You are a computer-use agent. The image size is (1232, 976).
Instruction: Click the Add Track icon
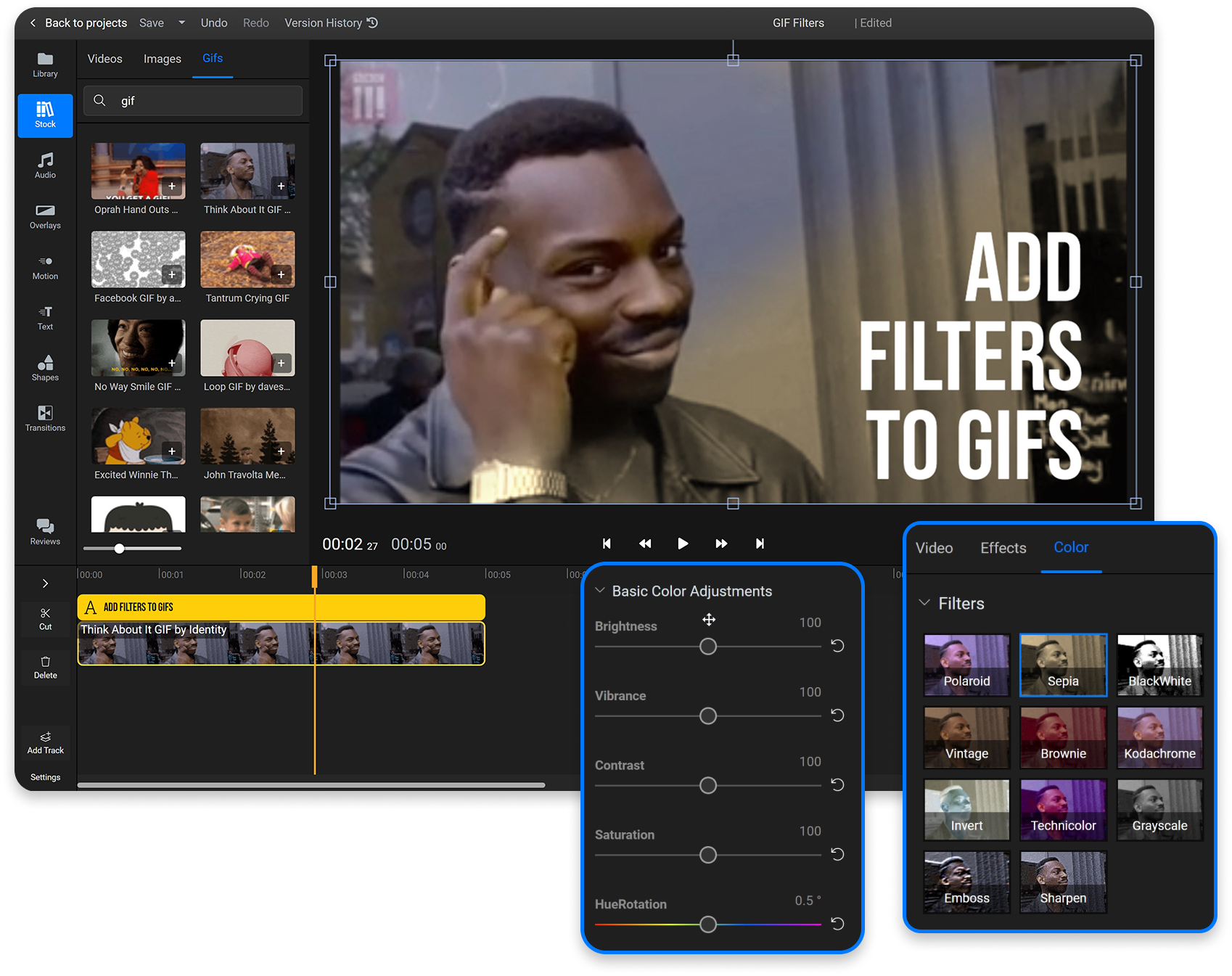click(x=45, y=737)
